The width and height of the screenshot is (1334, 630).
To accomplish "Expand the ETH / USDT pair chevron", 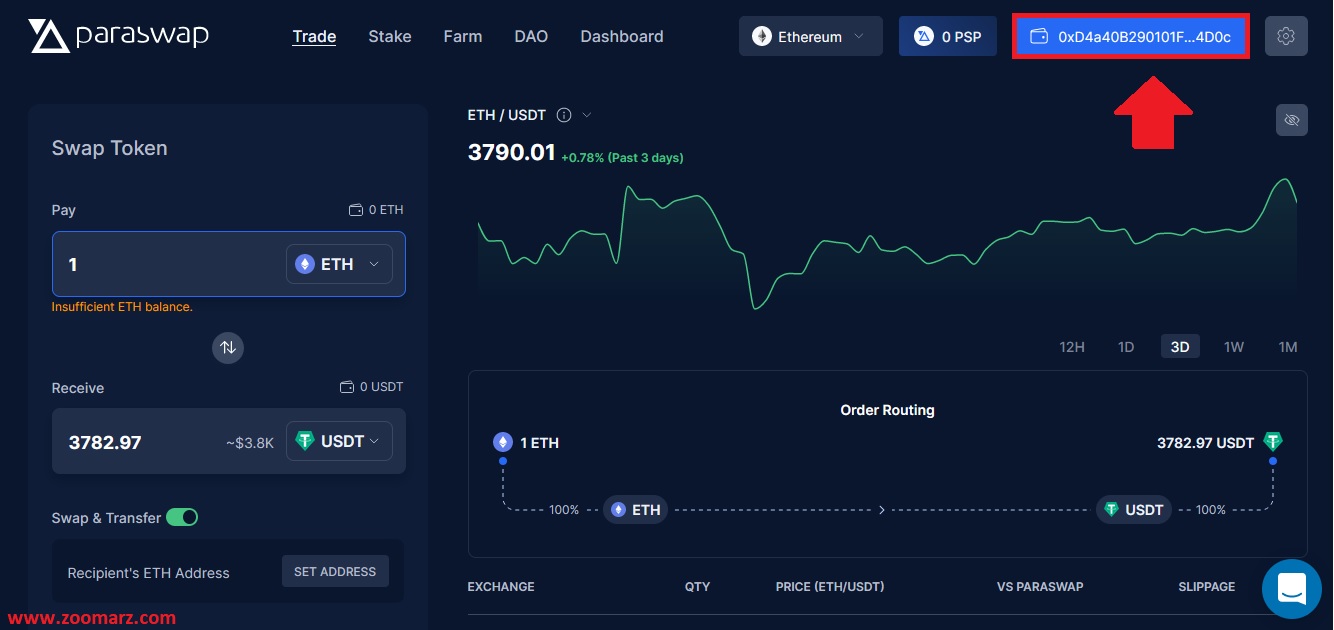I will [x=587, y=115].
